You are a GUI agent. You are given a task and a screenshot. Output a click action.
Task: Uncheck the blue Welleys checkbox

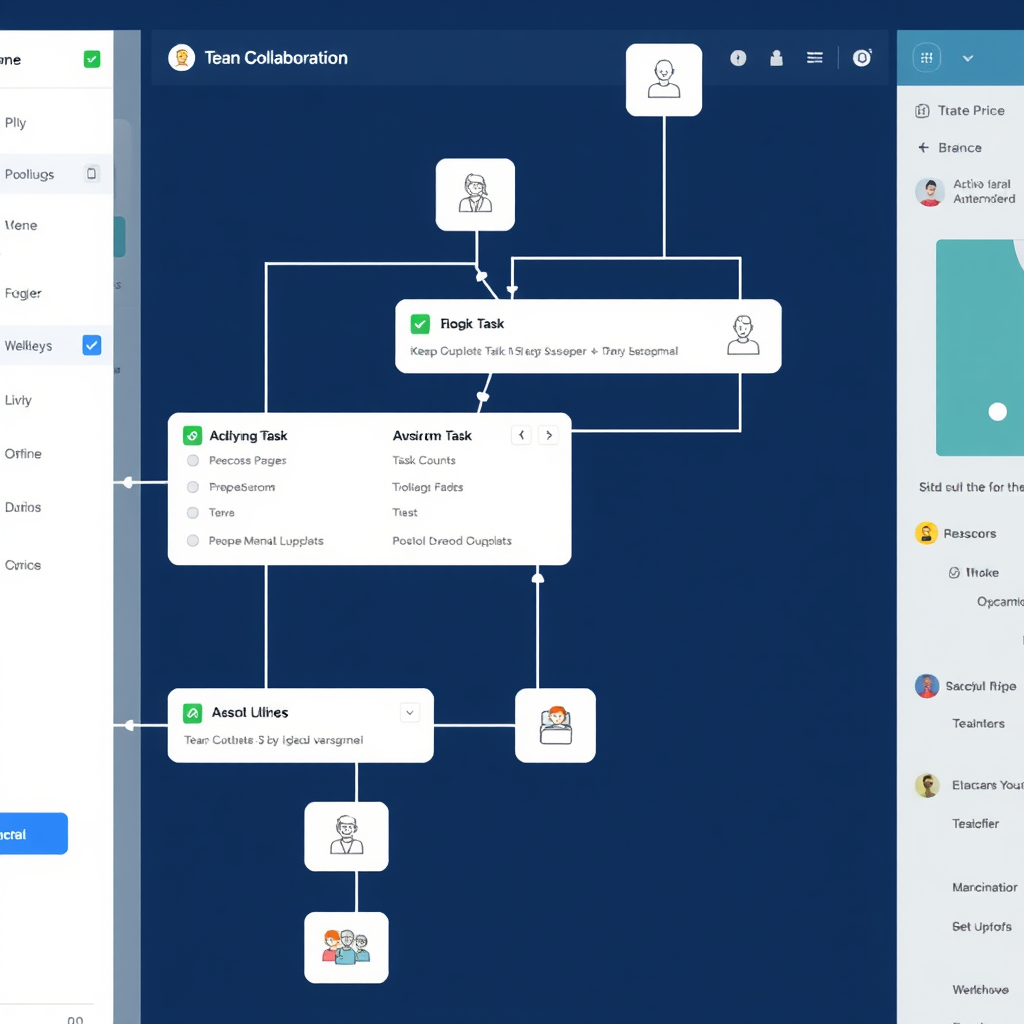(92, 345)
